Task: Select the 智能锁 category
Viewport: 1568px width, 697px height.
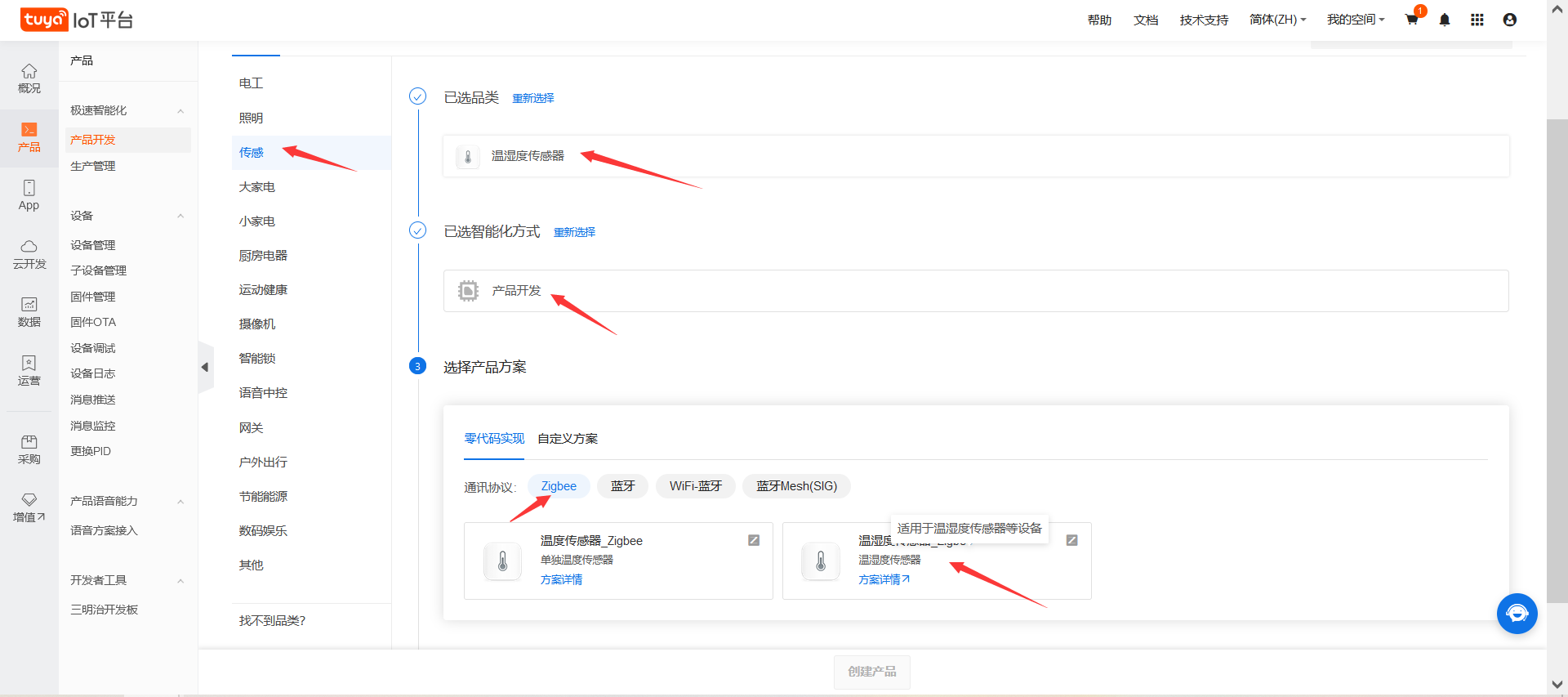Action: tap(257, 359)
